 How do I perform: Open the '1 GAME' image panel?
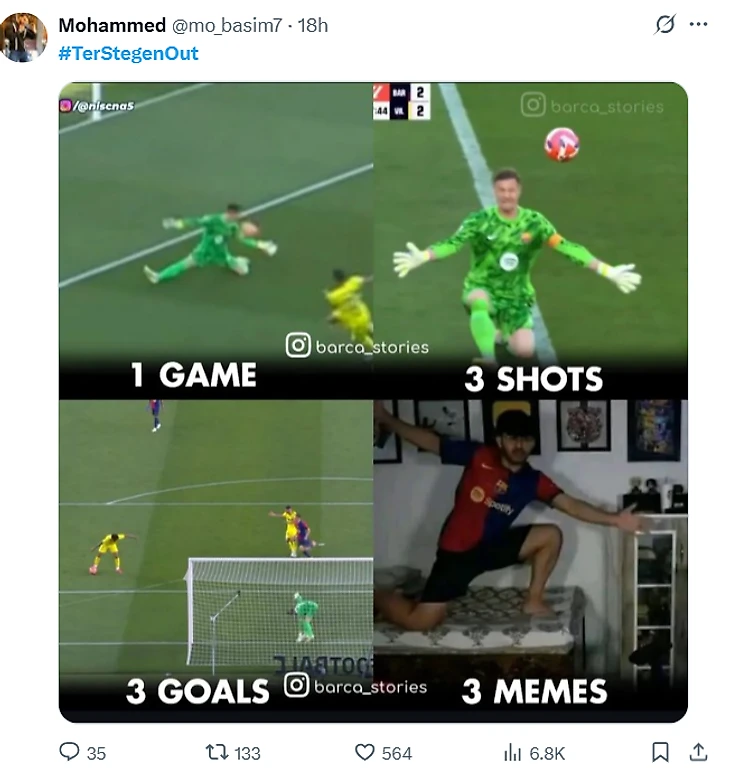[x=215, y=240]
